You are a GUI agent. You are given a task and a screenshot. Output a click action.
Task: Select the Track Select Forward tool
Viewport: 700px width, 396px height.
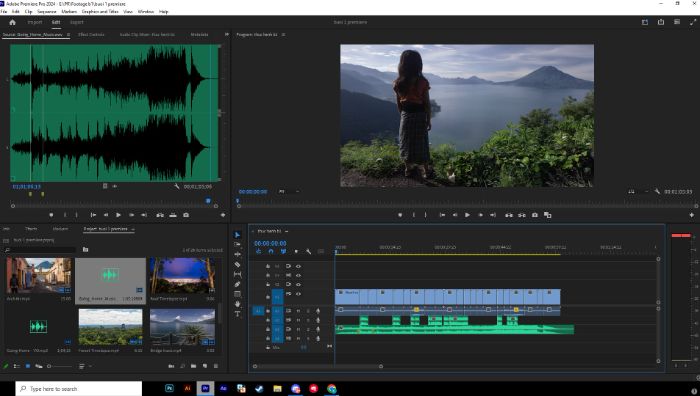[x=238, y=245]
